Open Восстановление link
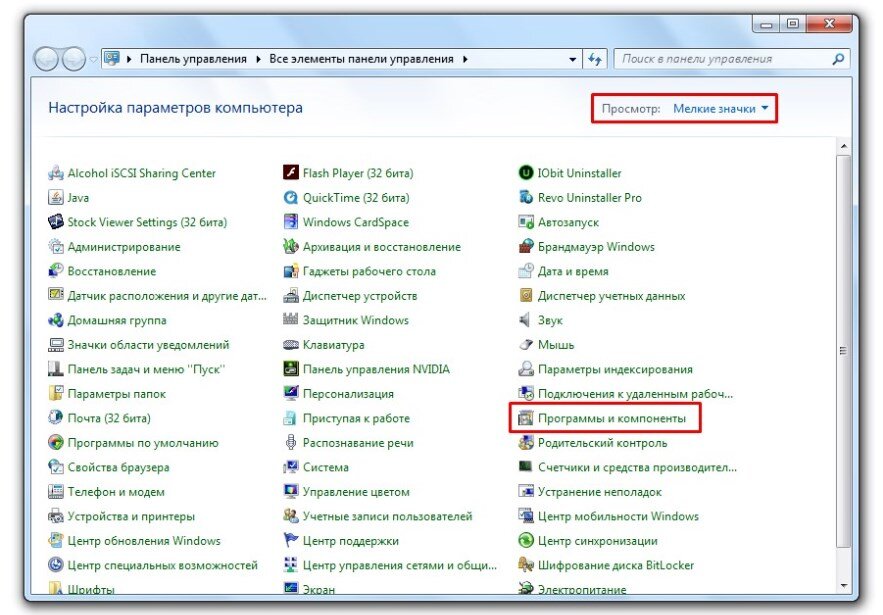The image size is (883, 615). [112, 271]
